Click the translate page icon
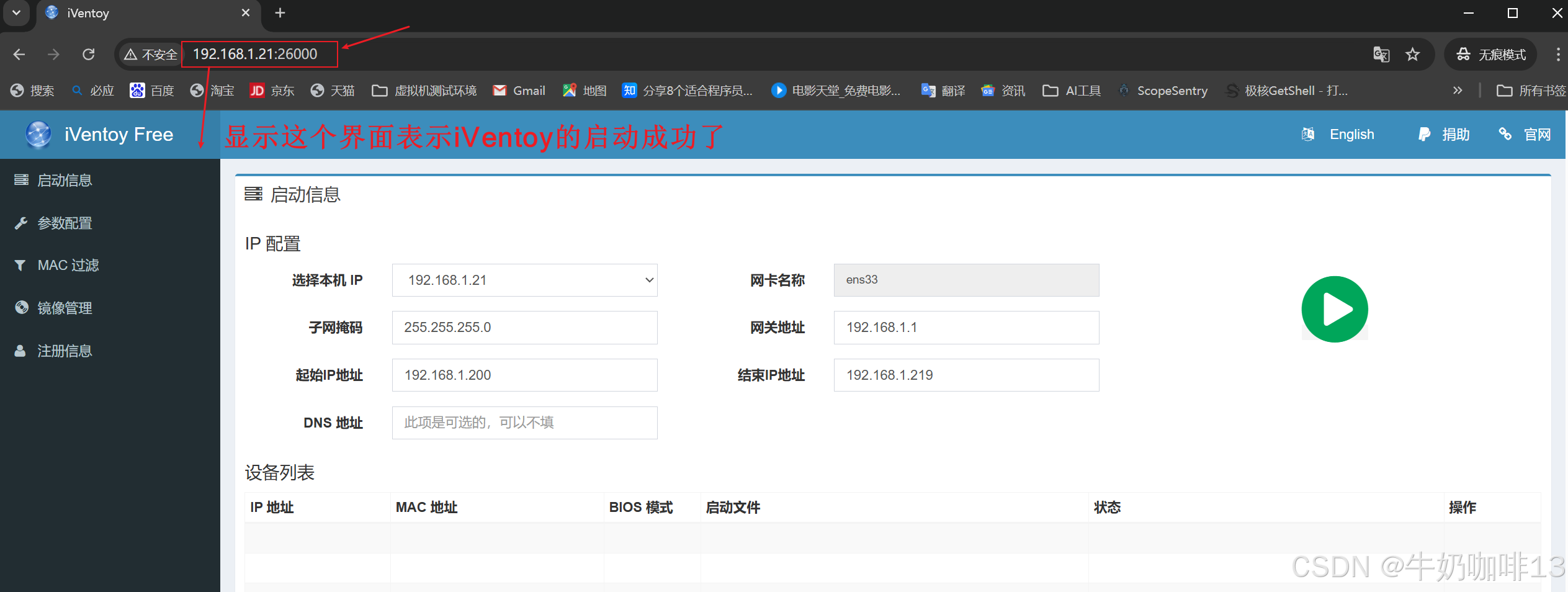 [x=1381, y=55]
